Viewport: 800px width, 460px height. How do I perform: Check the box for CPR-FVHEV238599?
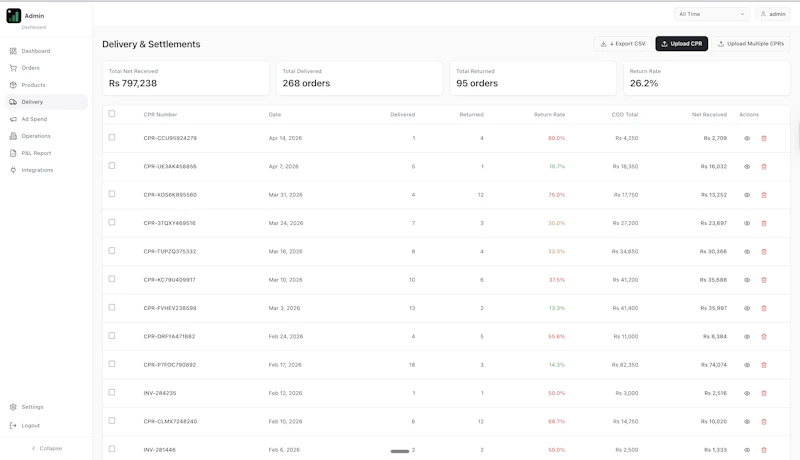click(x=112, y=308)
